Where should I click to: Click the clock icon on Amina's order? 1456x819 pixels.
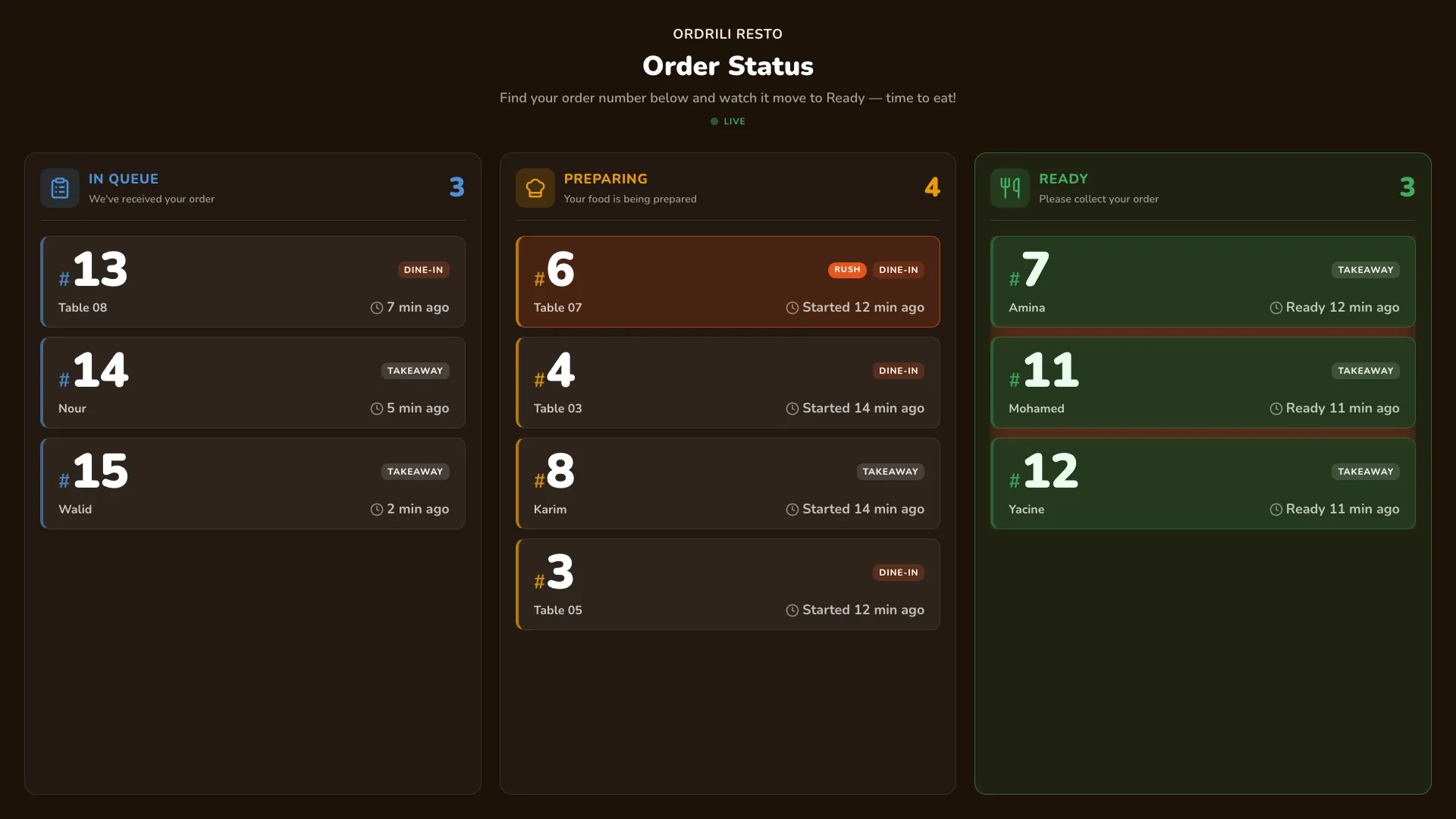click(x=1276, y=308)
